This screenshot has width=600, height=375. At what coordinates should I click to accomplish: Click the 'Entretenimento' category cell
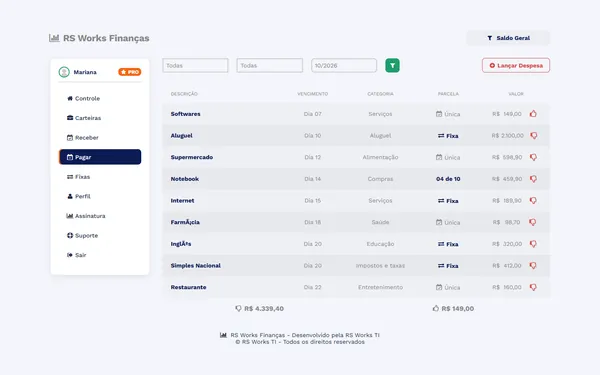380,287
